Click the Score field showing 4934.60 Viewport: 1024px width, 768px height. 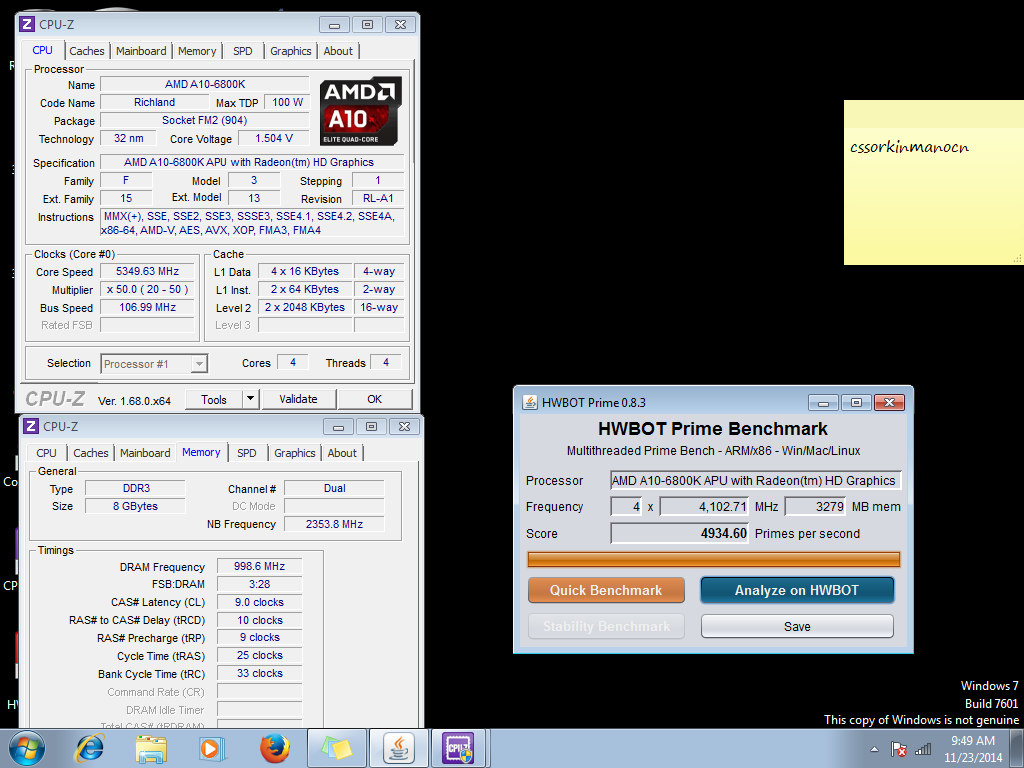(x=680, y=534)
